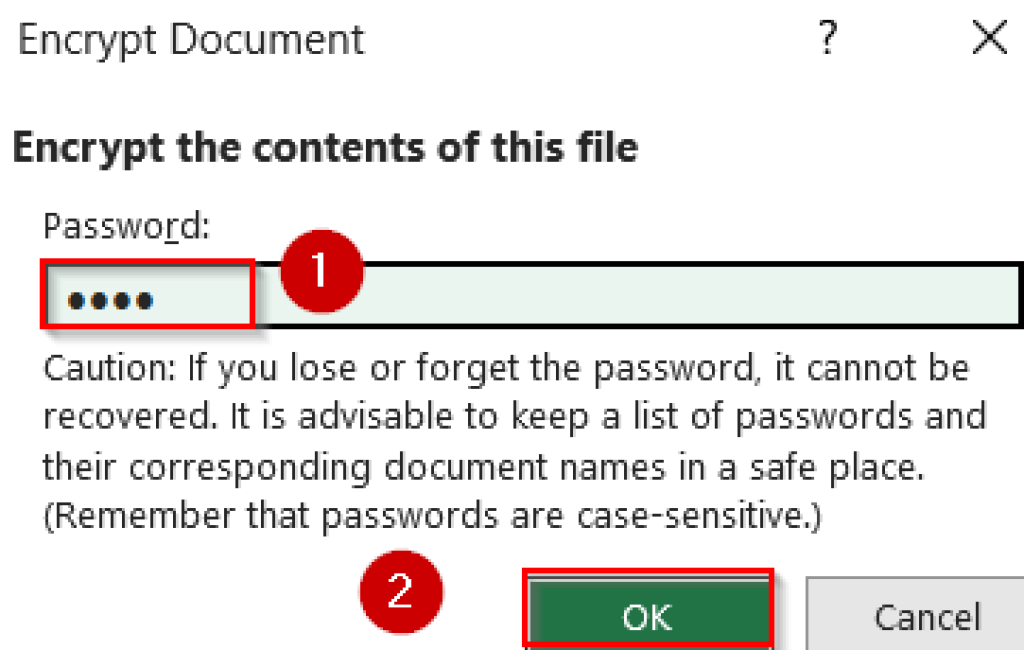Click the dialog close X button
The image size is (1024, 650).
[x=989, y=38]
